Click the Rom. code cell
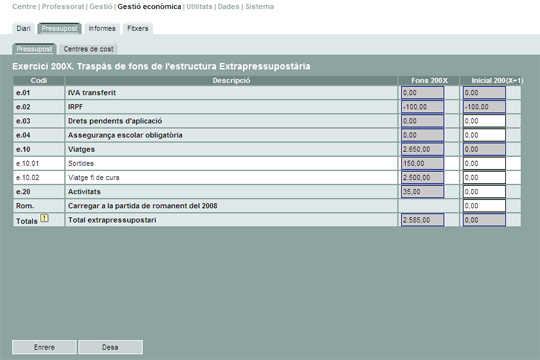This screenshot has height=360, width=540. pos(39,206)
